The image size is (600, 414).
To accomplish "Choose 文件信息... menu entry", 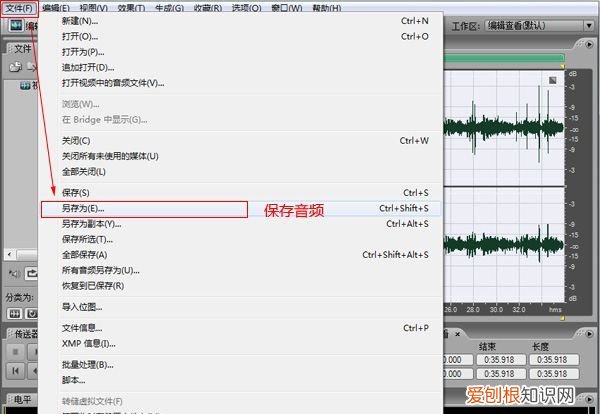I will pos(241,328).
